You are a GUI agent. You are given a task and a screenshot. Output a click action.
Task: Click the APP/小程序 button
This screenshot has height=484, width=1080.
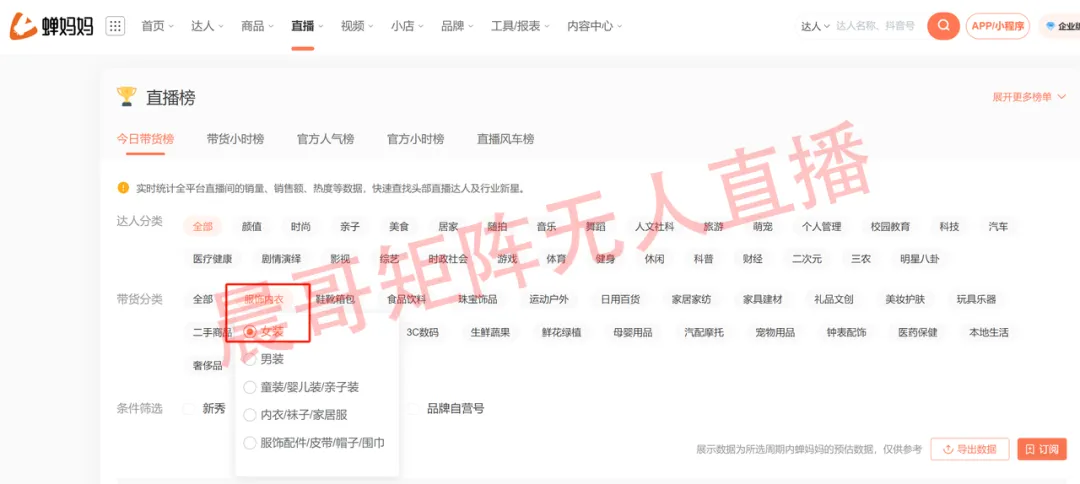pyautogui.click(x=997, y=26)
